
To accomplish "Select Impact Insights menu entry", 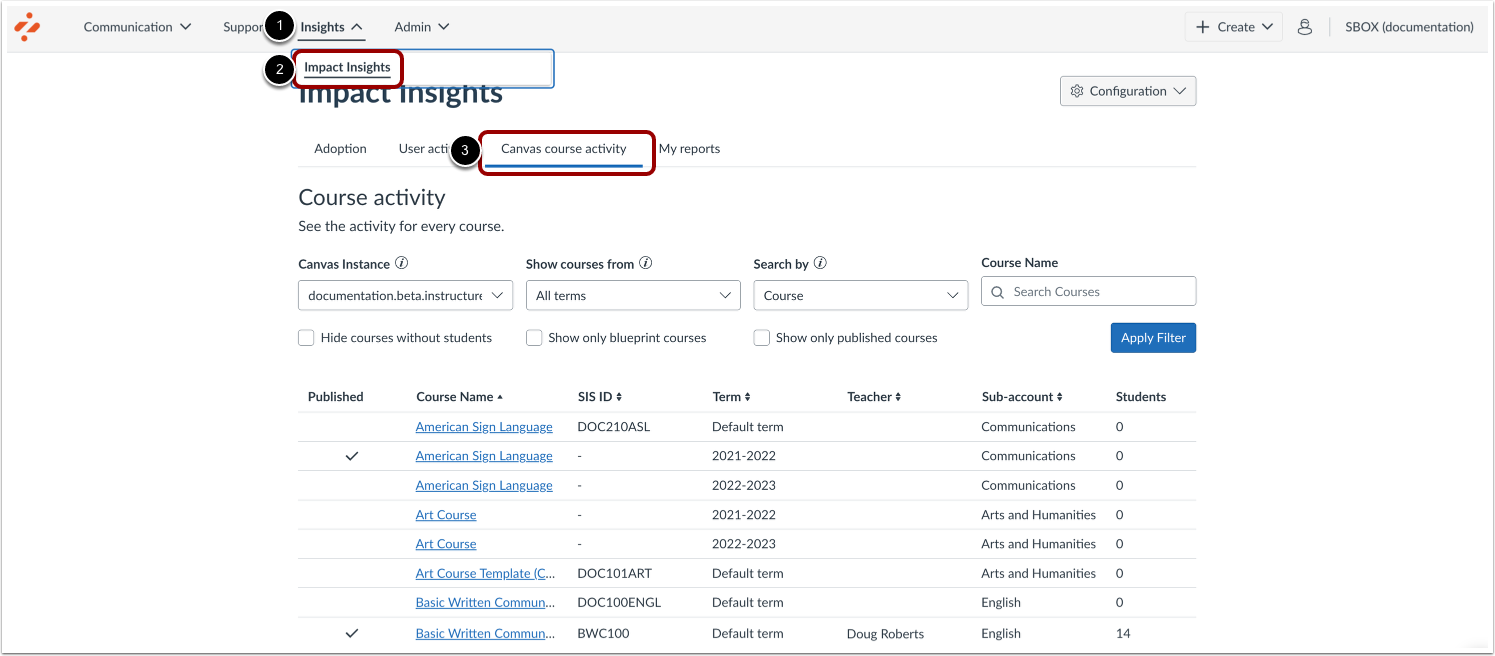I will [347, 68].
